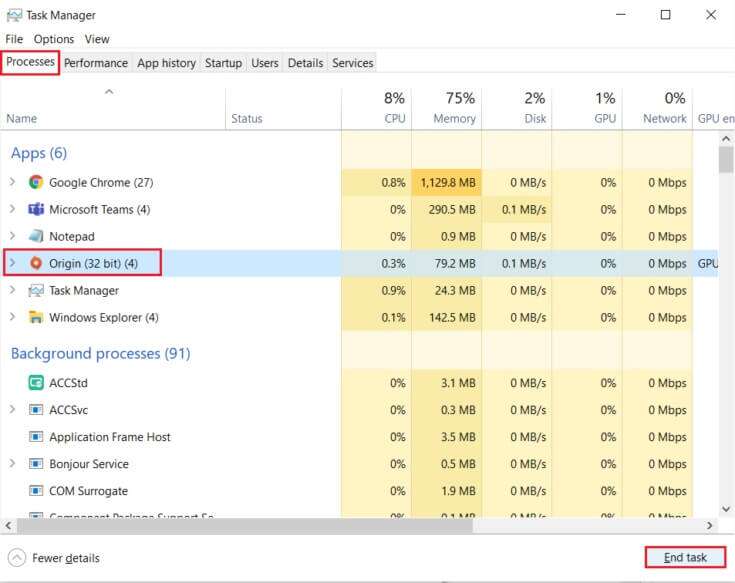Click the horizontal scrollbar left arrow
Image resolution: width=735 pixels, height=583 pixels.
point(8,525)
